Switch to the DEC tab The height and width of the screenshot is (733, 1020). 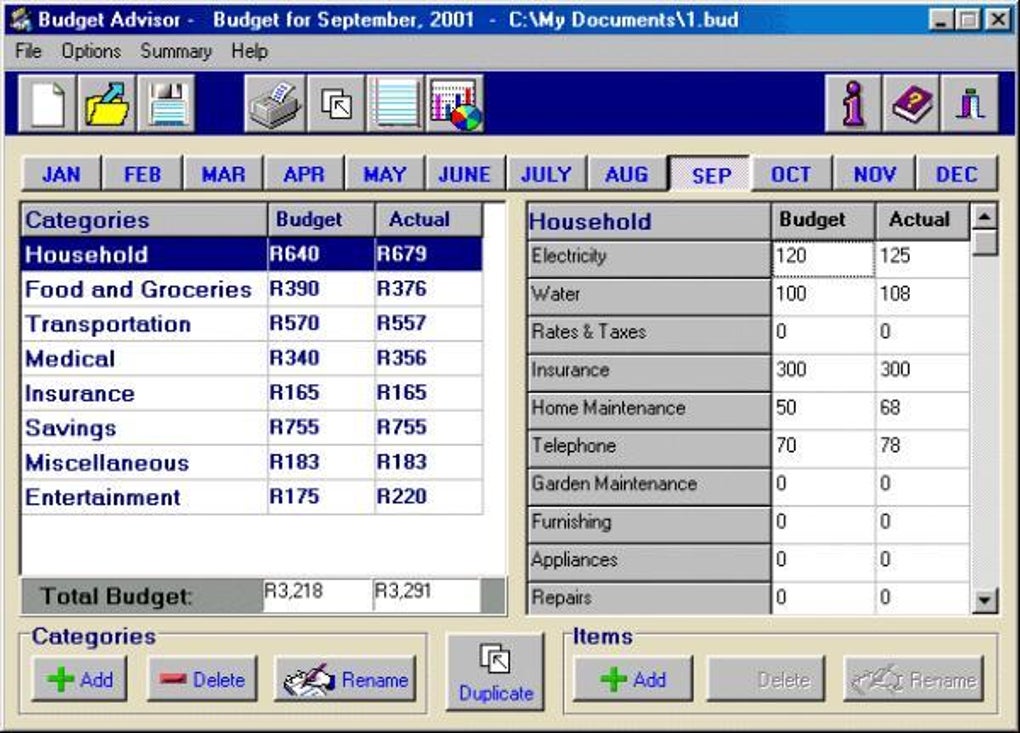[x=956, y=174]
